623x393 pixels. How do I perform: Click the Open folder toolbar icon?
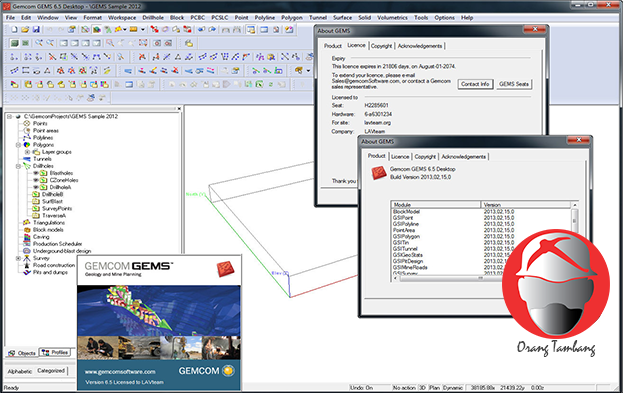tap(25, 29)
